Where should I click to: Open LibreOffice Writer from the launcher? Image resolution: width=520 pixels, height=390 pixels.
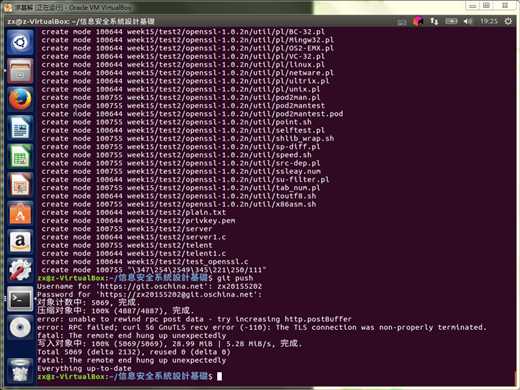tap(20, 128)
